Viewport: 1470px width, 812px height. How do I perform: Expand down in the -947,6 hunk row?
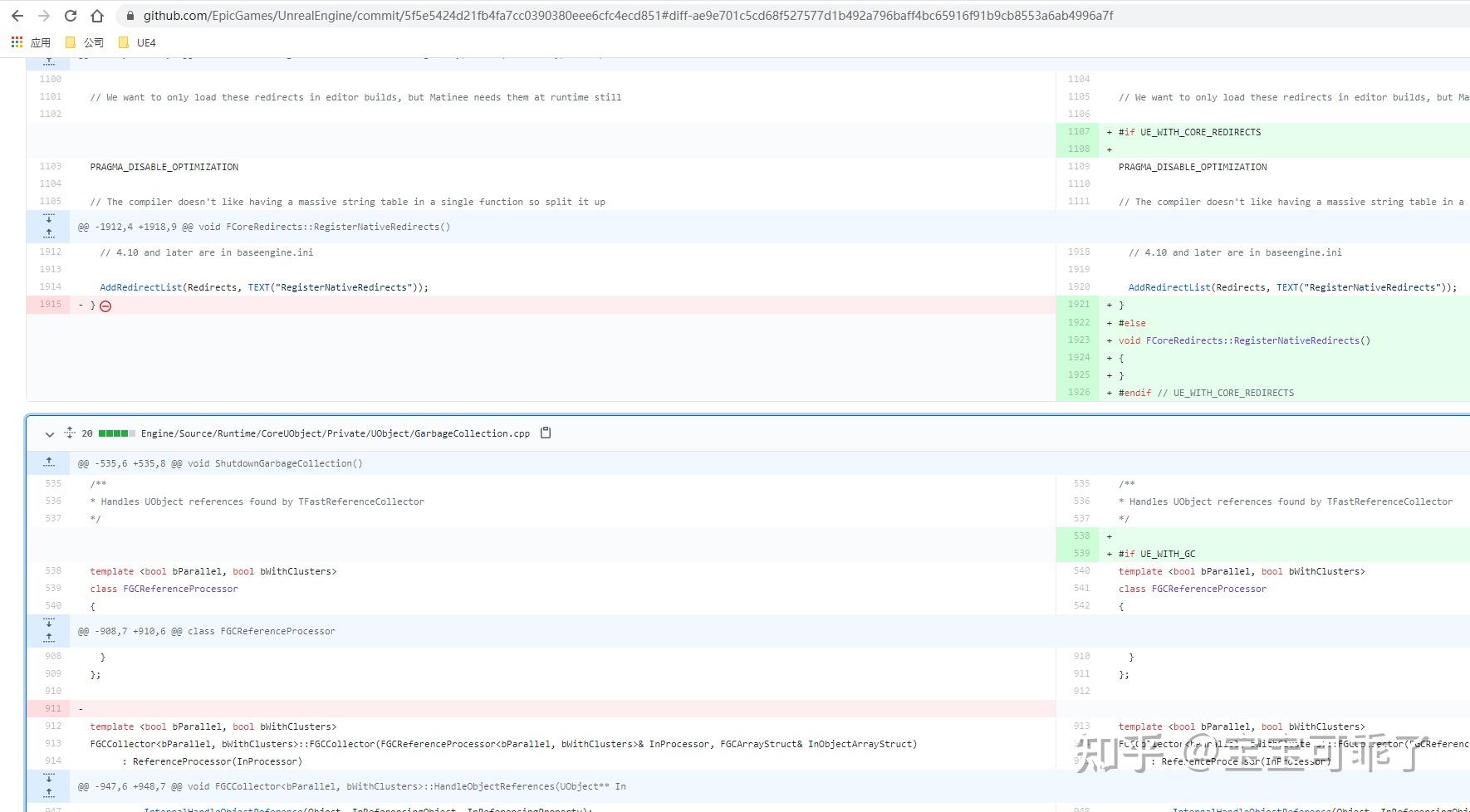click(x=49, y=779)
